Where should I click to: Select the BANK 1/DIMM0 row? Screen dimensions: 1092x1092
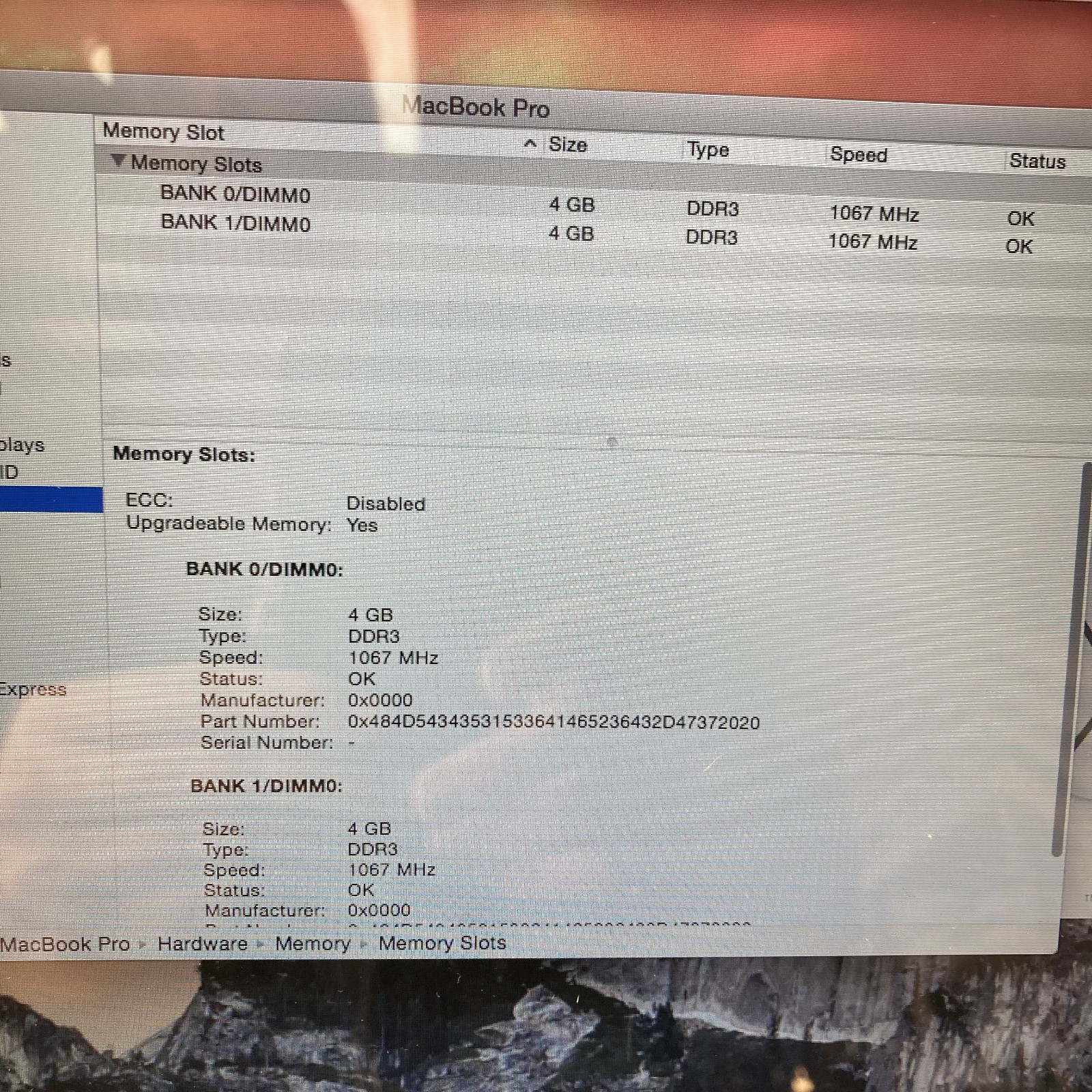(x=594, y=233)
